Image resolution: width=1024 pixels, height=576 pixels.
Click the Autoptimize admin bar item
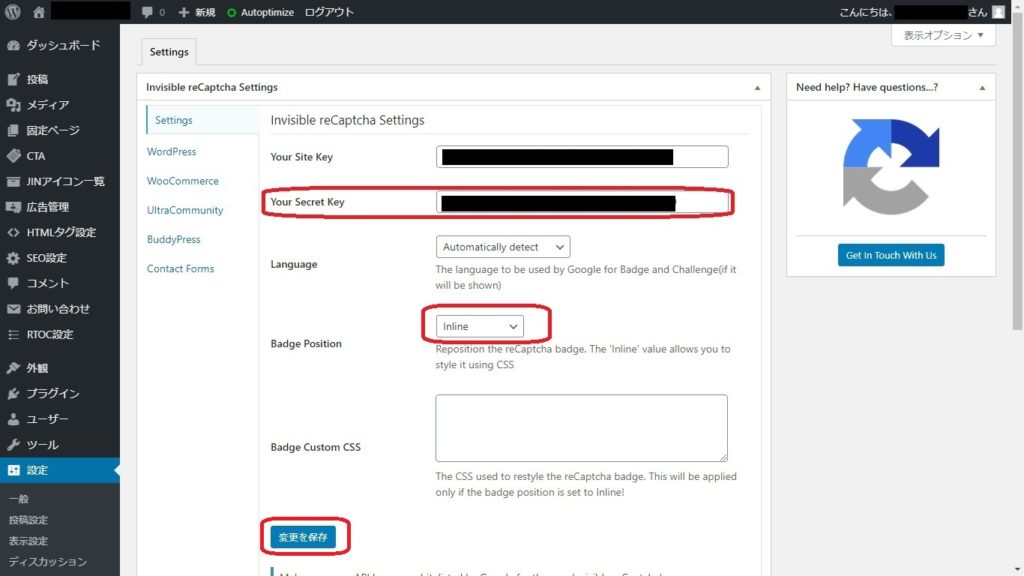260,12
